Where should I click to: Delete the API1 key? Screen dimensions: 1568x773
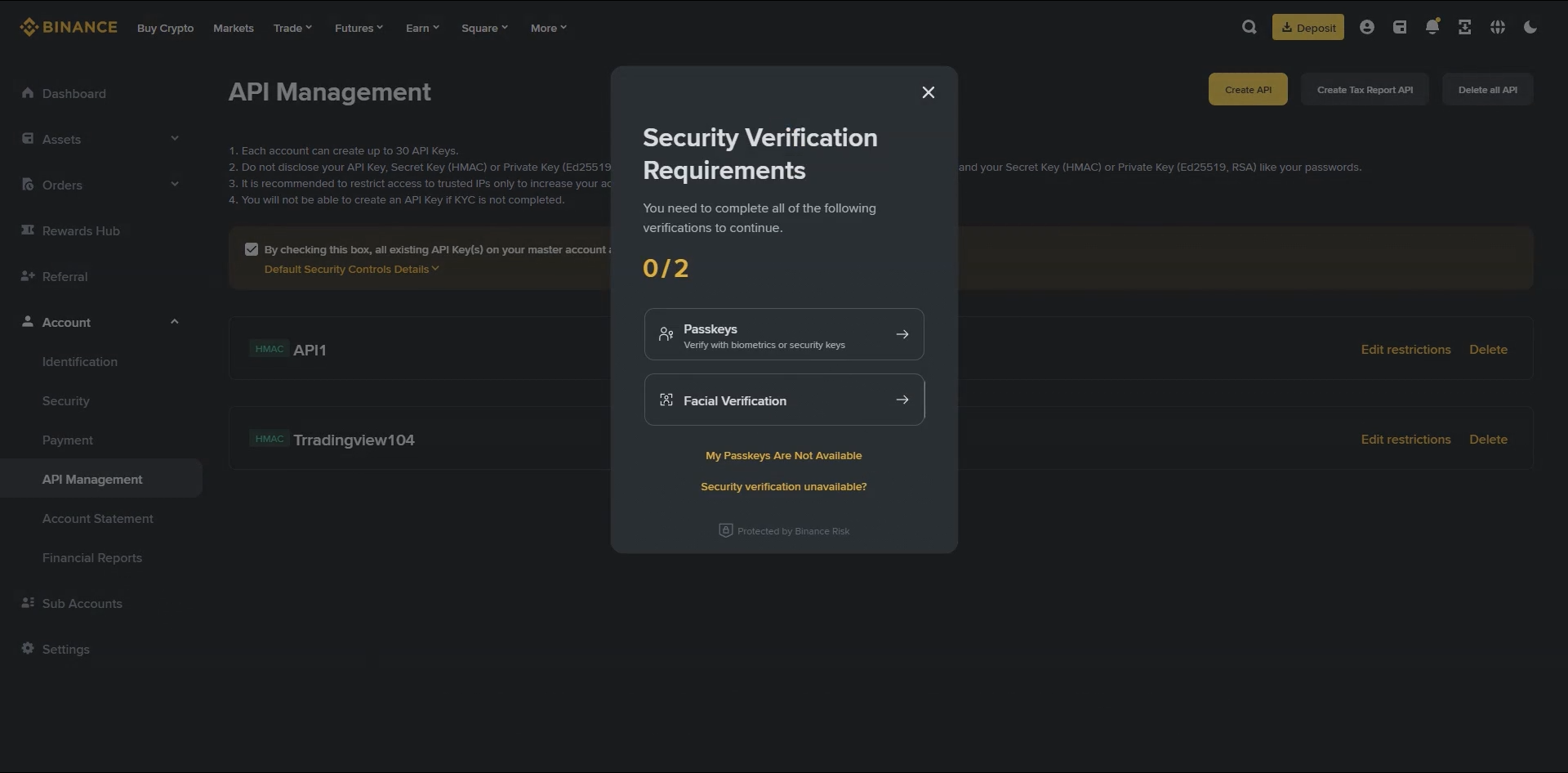click(x=1488, y=349)
